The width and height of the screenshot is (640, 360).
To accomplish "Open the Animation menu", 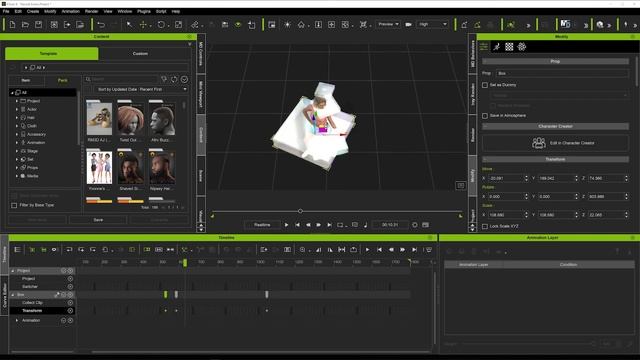I will [71, 11].
